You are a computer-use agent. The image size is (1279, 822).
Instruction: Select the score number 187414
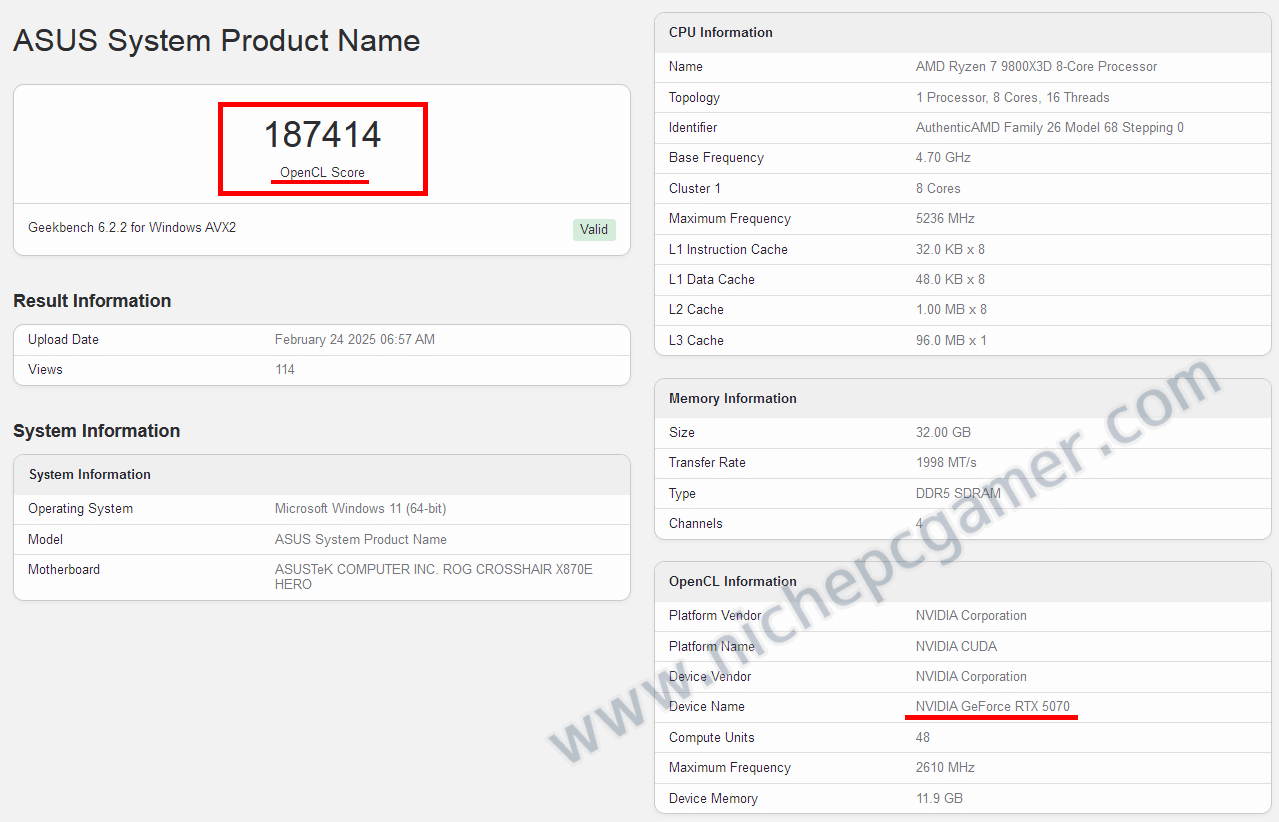tap(322, 135)
